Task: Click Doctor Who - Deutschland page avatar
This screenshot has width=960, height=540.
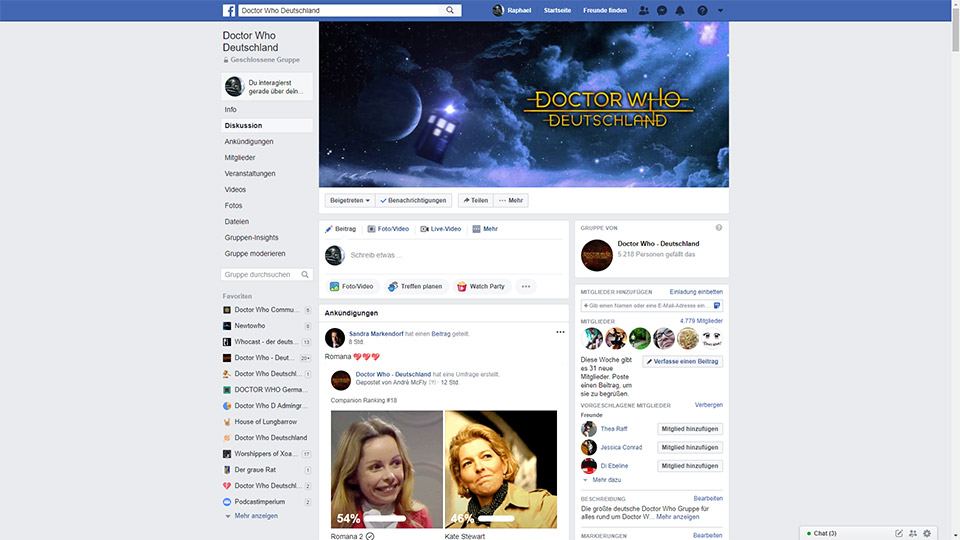Action: pos(596,255)
